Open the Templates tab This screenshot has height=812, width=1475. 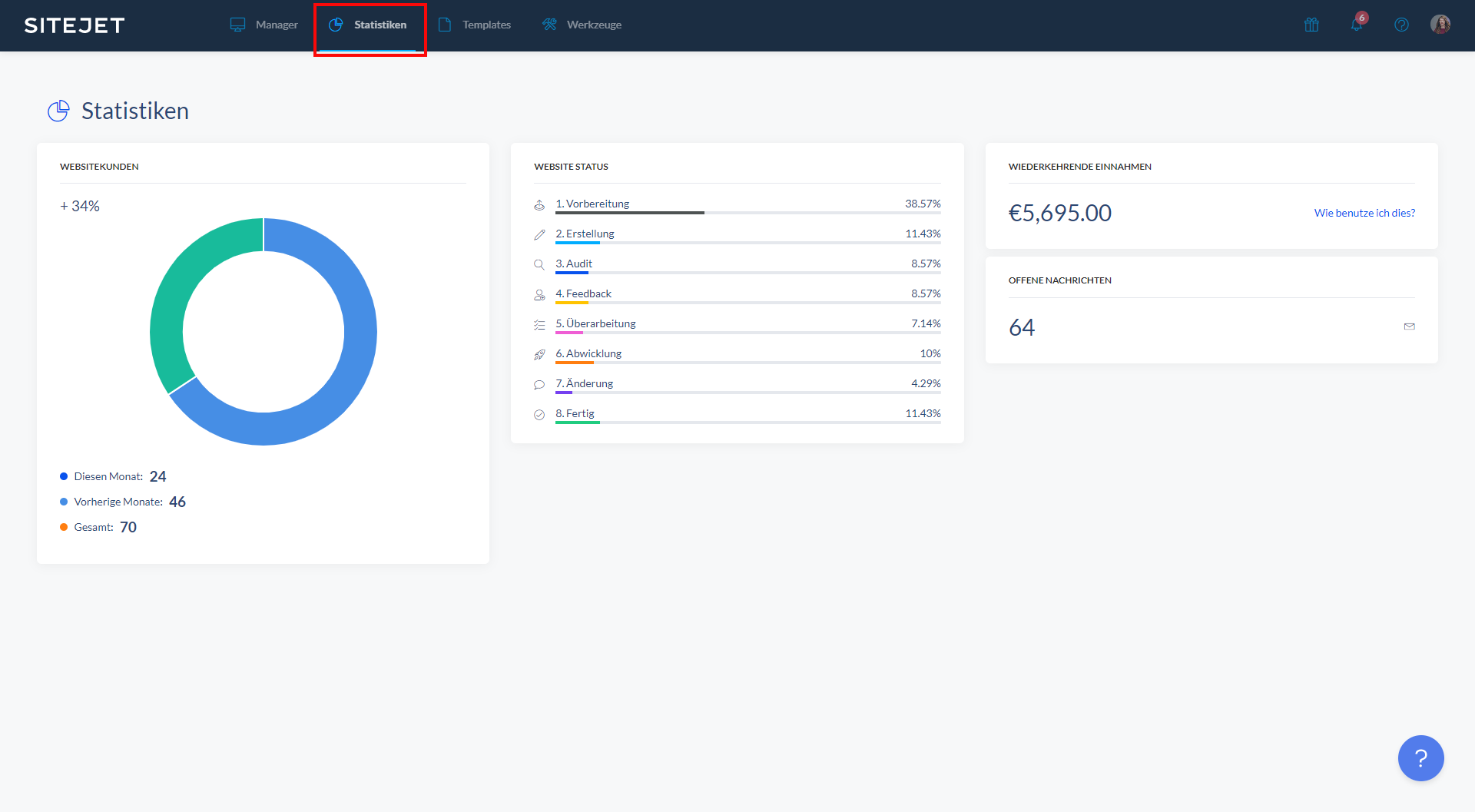click(475, 25)
